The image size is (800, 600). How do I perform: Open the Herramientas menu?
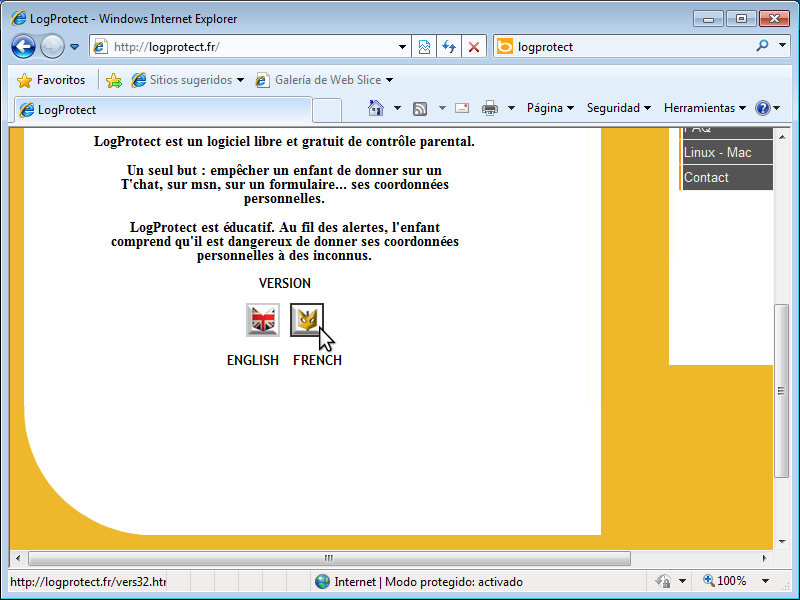pos(705,108)
